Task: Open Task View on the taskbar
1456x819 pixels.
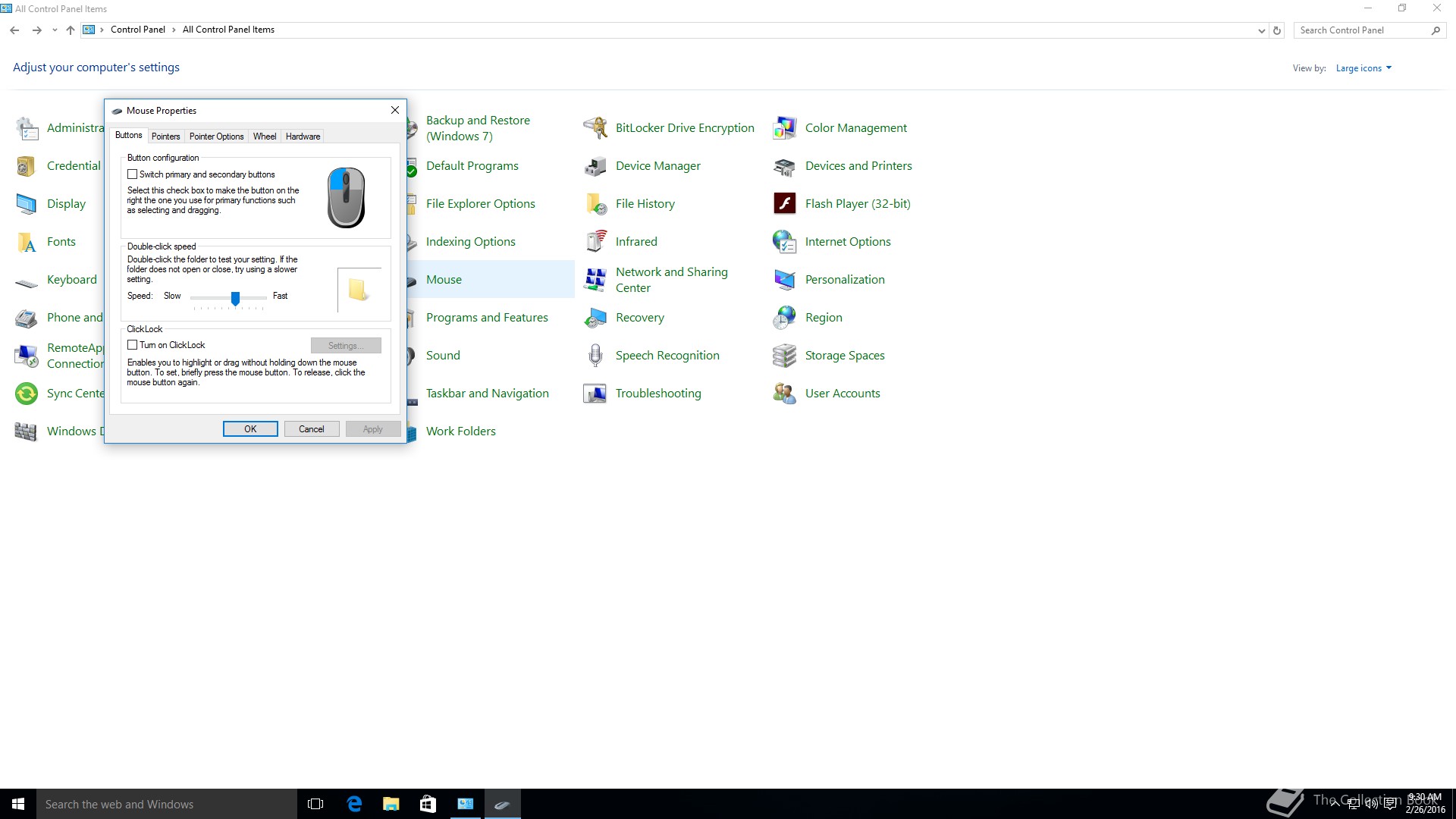Action: (315, 804)
